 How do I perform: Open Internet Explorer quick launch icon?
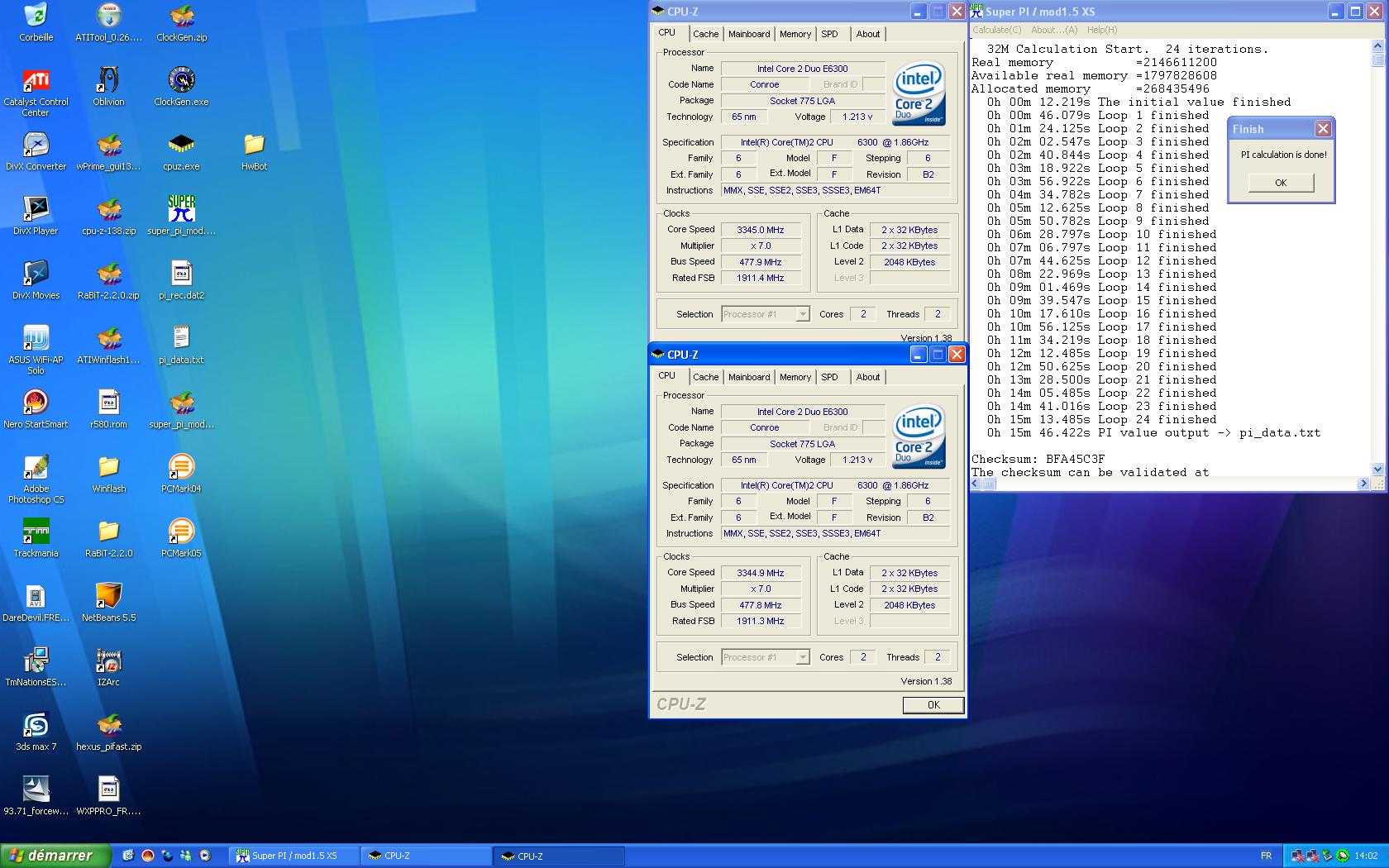point(128,856)
